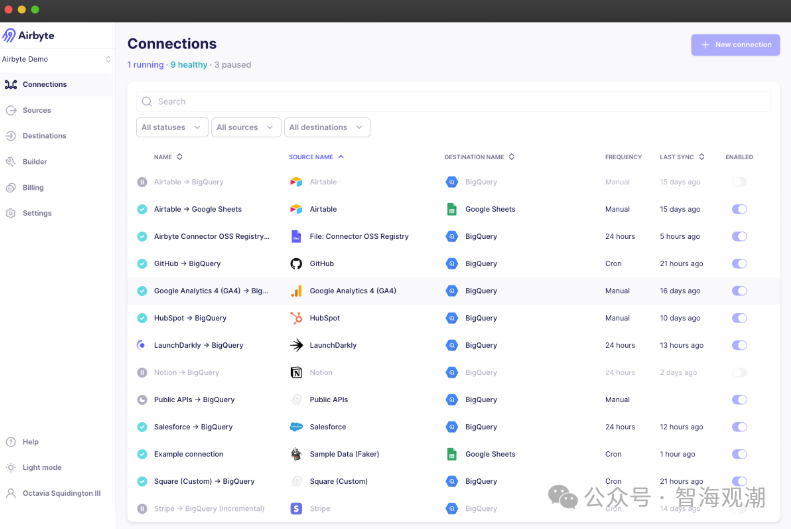Image resolution: width=791 pixels, height=529 pixels.
Task: Disable the GitHub → BigQuery toggle
Action: [739, 263]
